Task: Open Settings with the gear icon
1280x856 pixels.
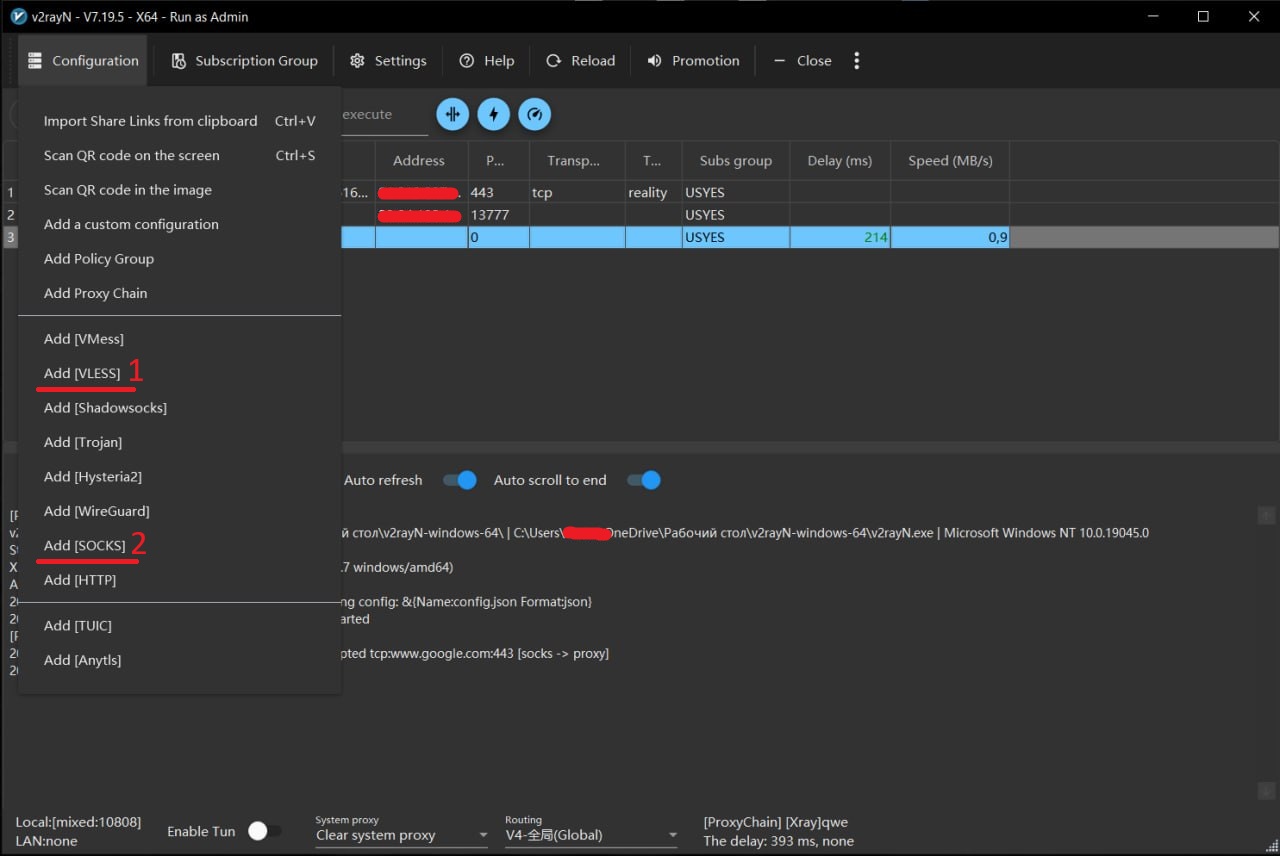Action: [388, 61]
